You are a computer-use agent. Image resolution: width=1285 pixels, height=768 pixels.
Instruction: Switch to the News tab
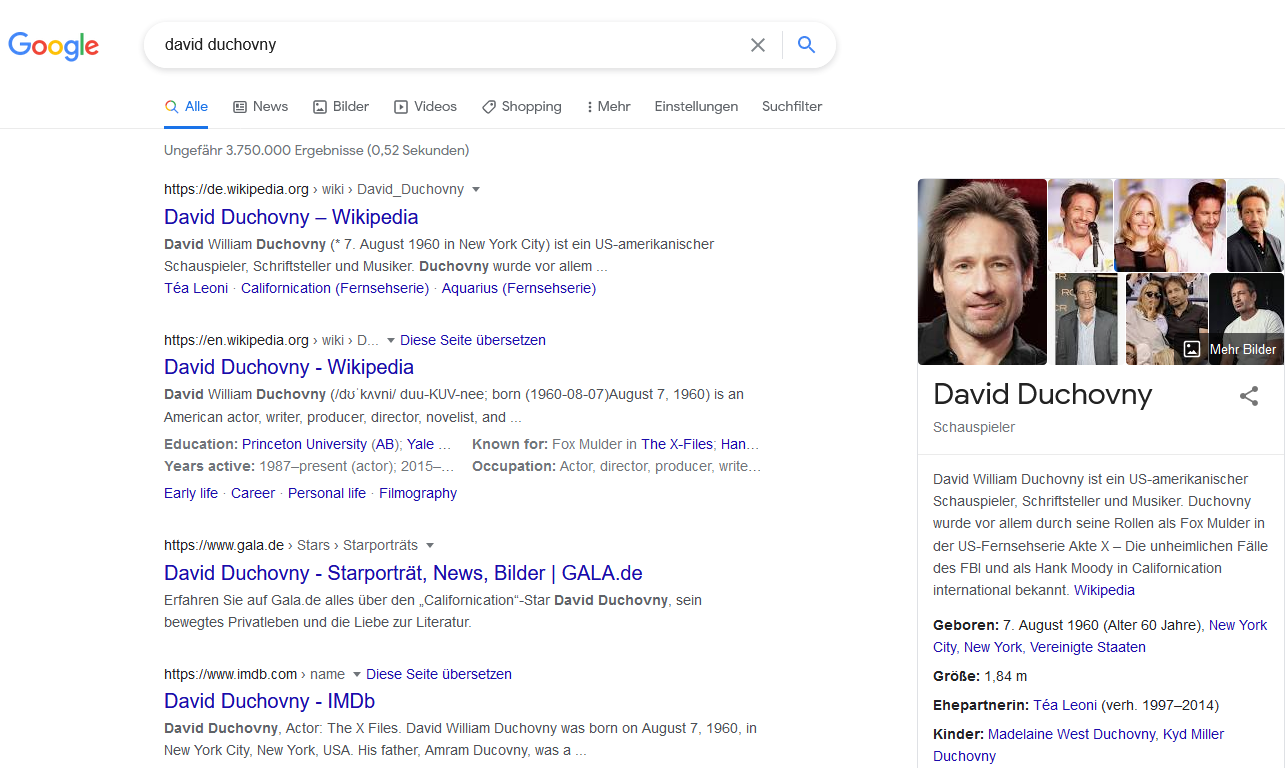260,106
